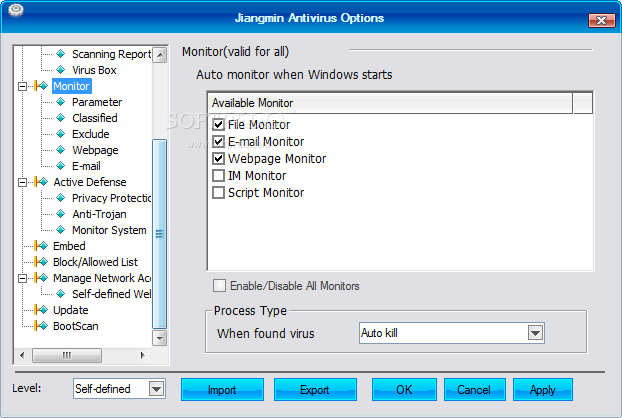
Task: Click the Import button
Action: tap(223, 389)
